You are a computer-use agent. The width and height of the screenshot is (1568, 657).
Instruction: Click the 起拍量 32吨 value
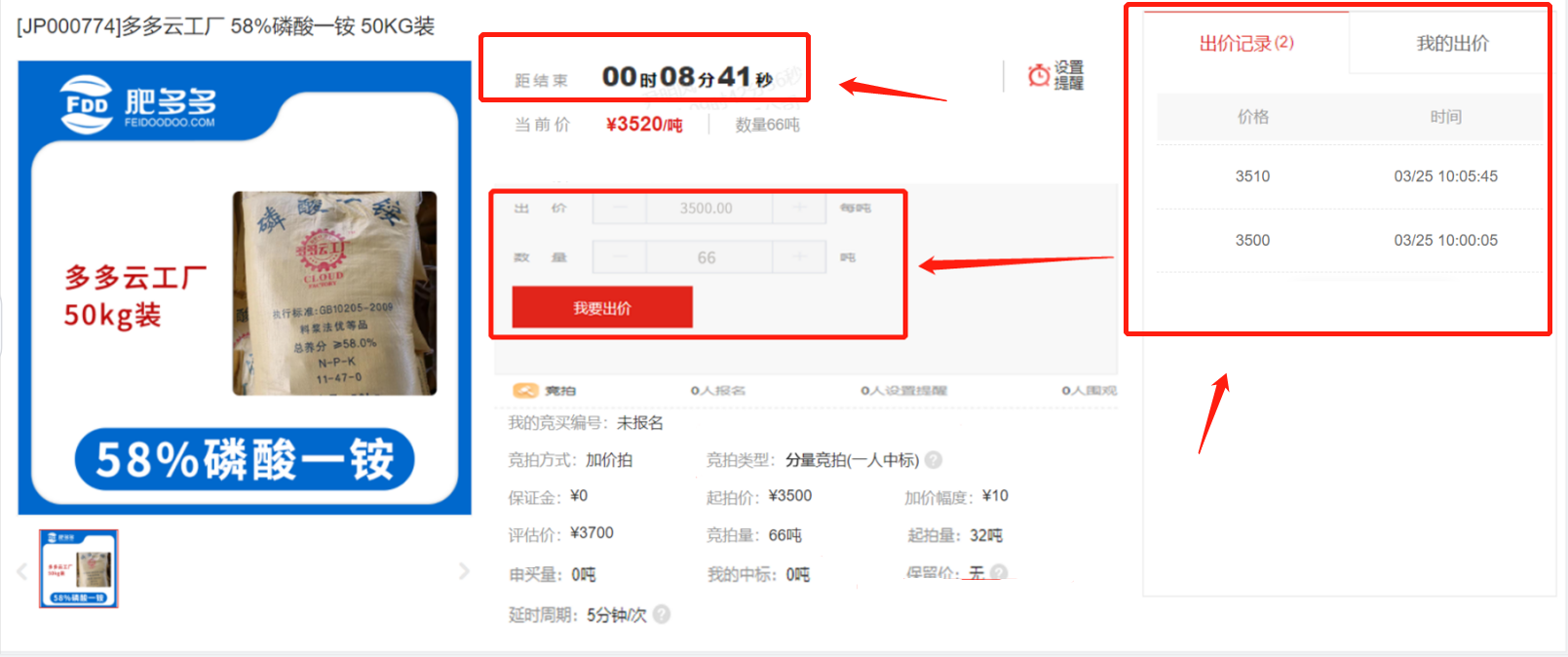[x=986, y=535]
